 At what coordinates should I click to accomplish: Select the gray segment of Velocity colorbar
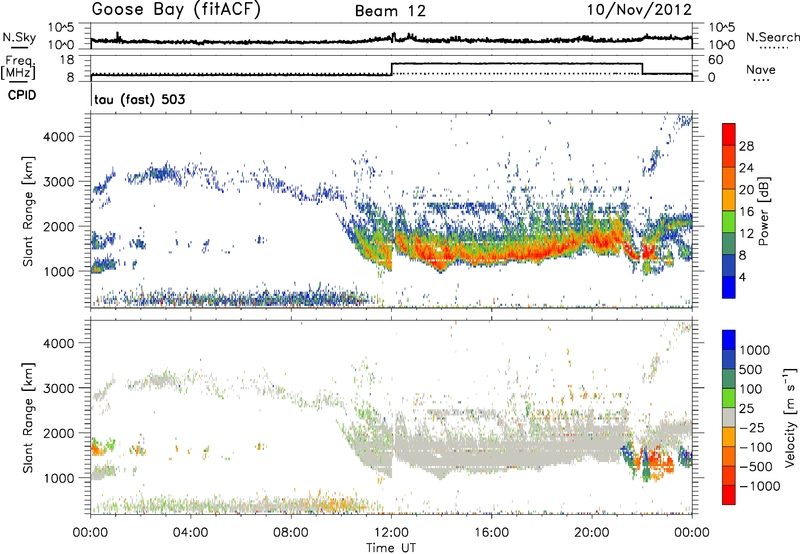tap(729, 418)
